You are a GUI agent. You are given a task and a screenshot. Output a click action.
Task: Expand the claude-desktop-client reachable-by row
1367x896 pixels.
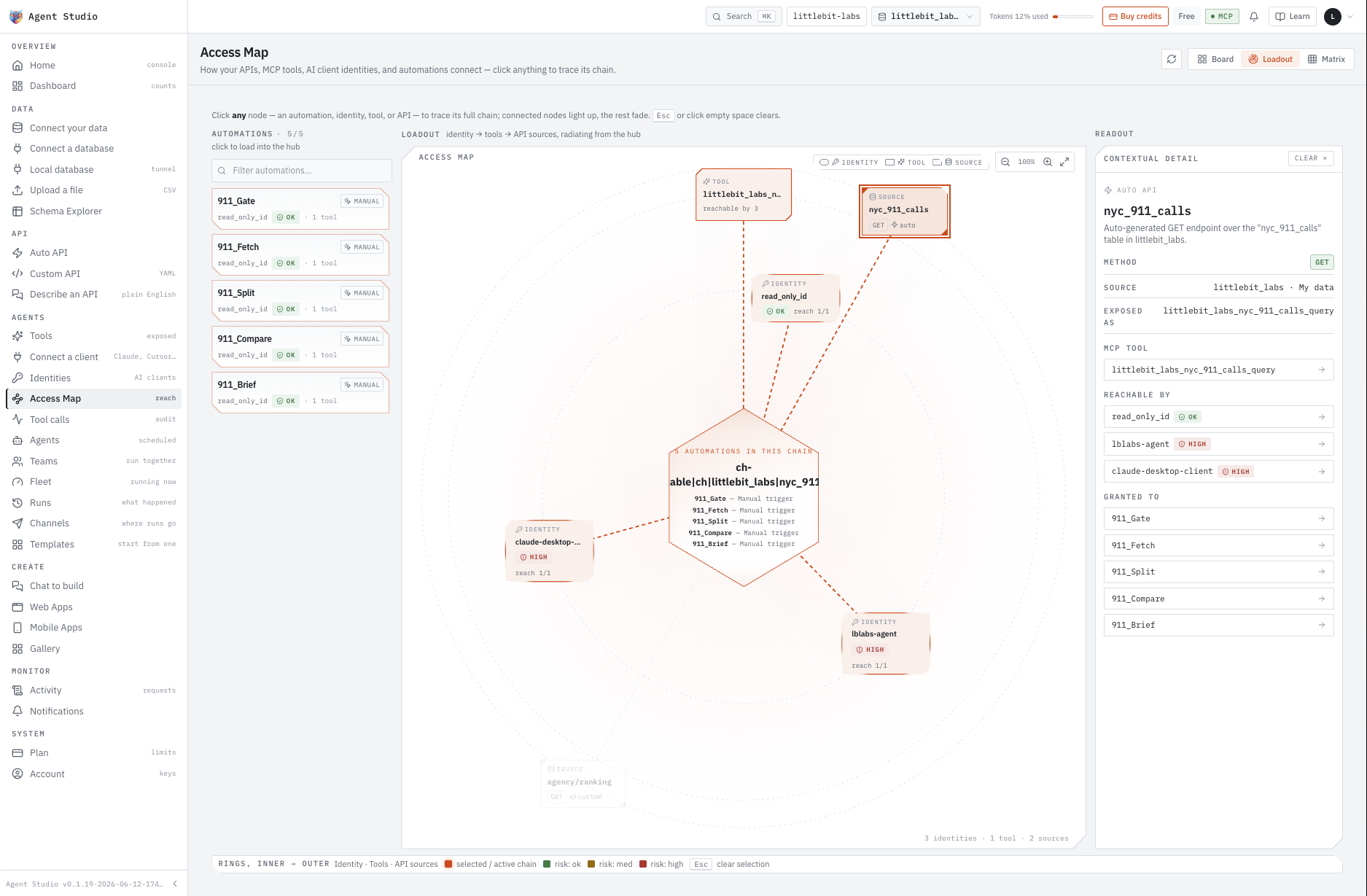[x=1218, y=472]
